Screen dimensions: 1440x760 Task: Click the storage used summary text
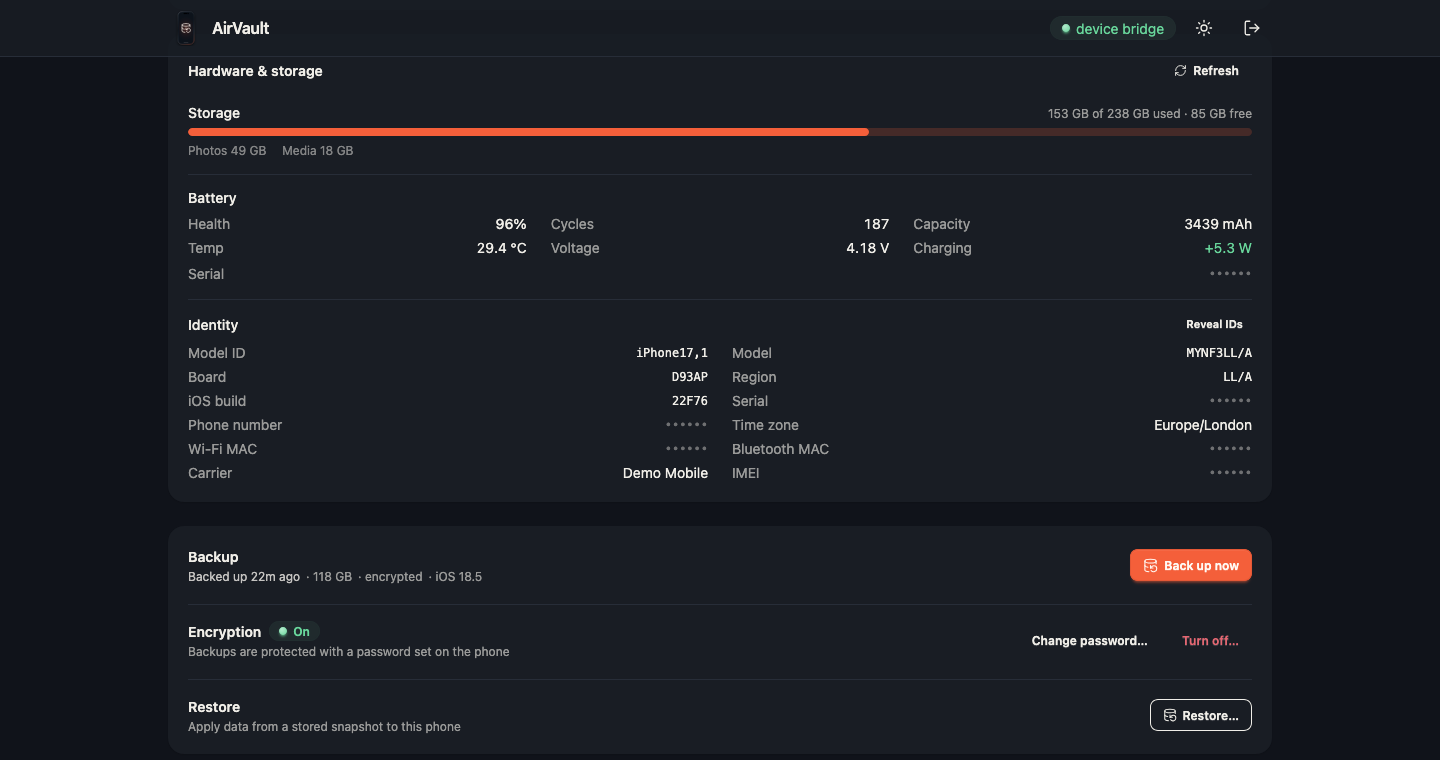pos(1150,114)
